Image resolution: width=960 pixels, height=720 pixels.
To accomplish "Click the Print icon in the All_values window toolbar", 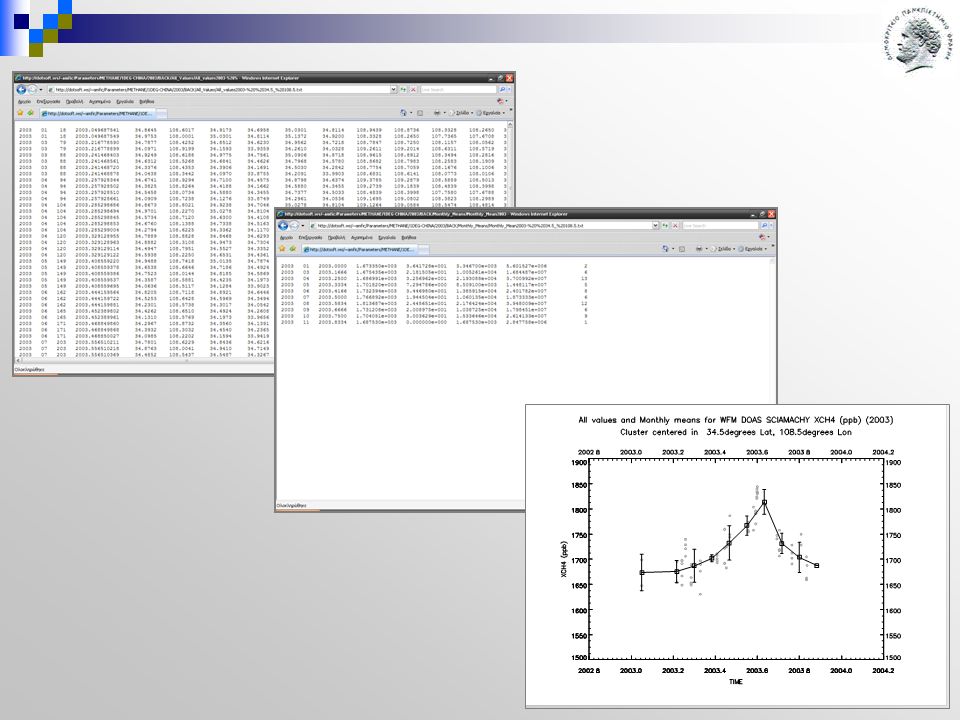I will pos(437,113).
